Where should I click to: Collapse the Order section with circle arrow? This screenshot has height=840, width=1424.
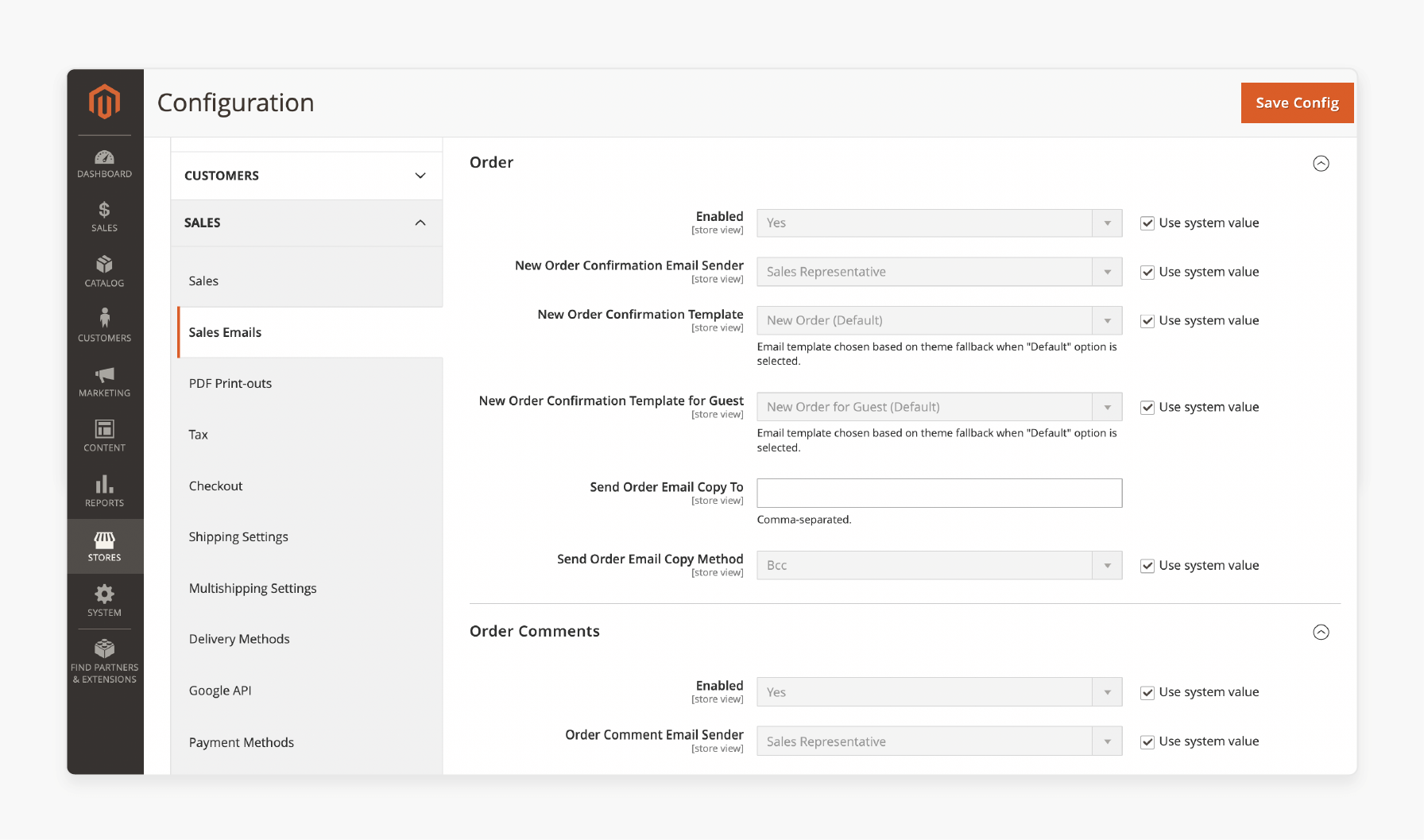(1321, 164)
